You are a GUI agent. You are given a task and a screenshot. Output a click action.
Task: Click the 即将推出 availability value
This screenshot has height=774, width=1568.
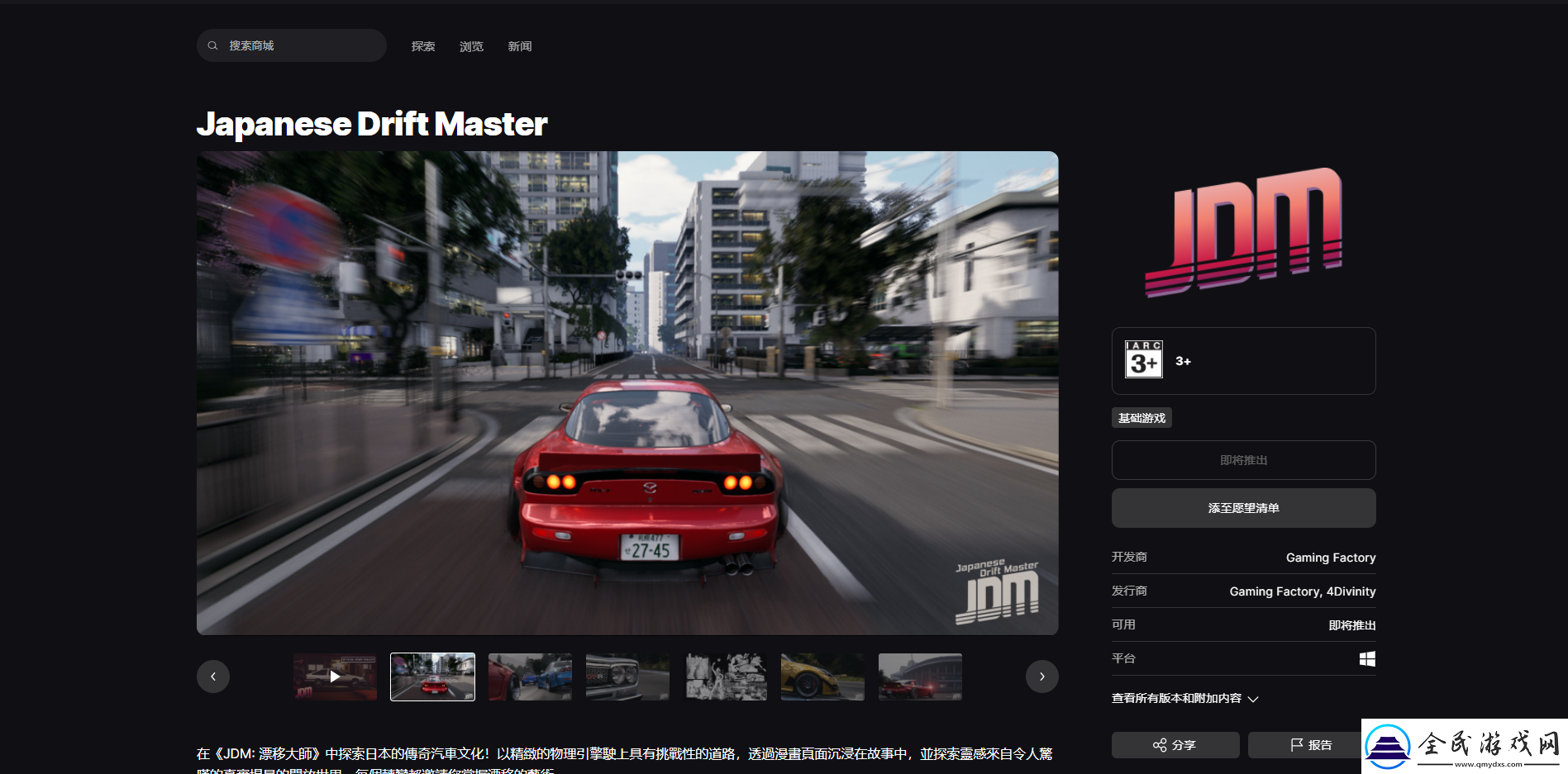tap(1352, 625)
